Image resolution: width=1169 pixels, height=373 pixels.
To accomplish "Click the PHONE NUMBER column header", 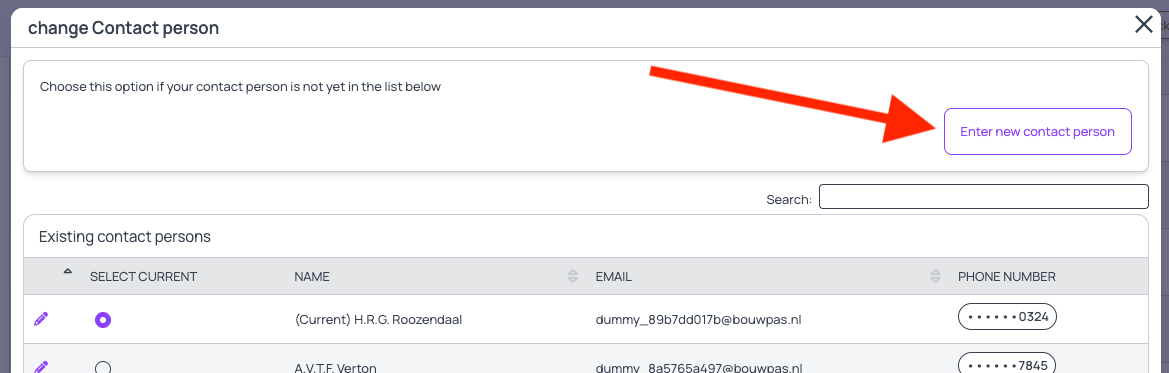I will tap(1006, 277).
